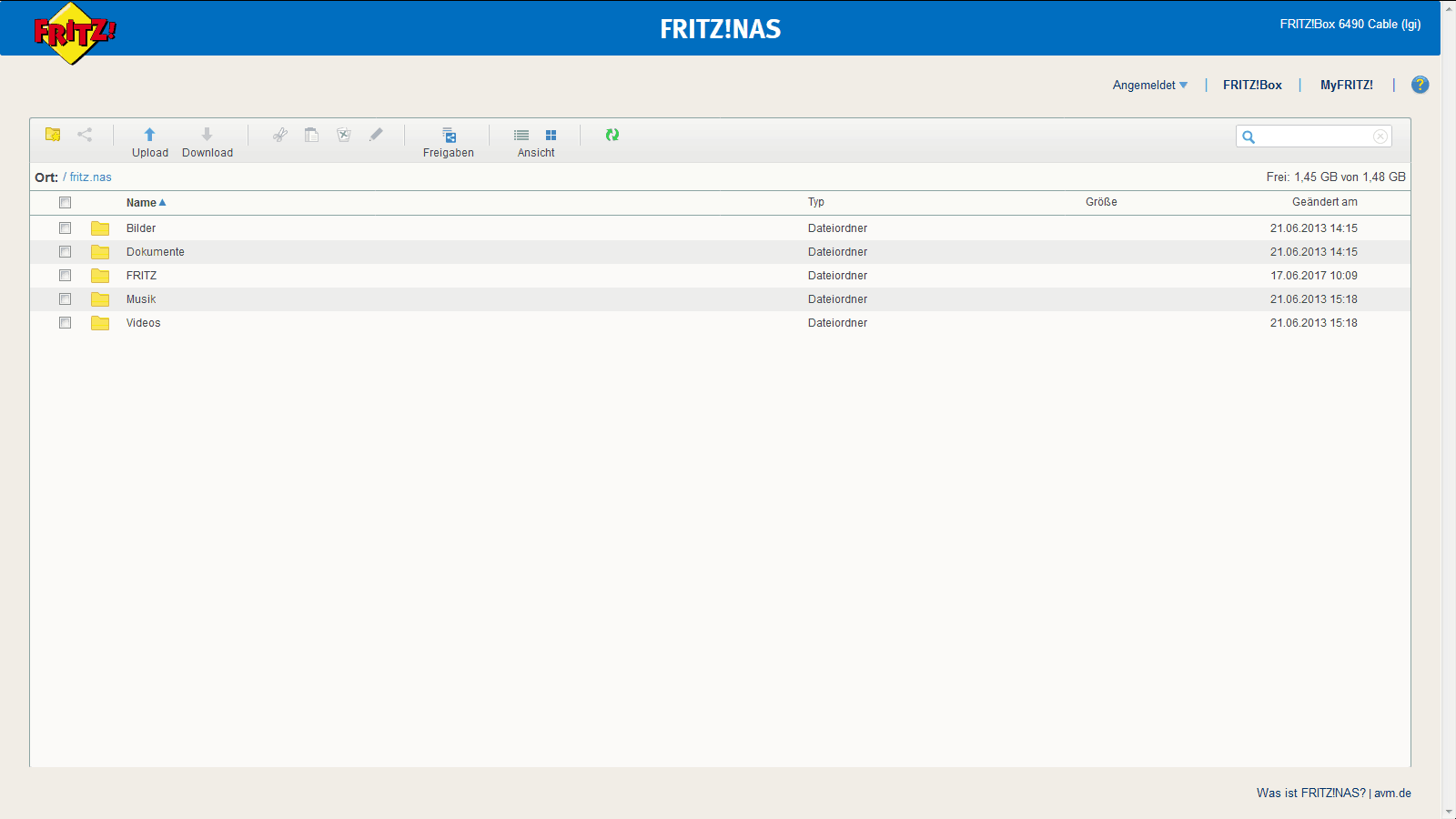Click the page's vertical scrollbar
The image size is (1456, 819).
1449,409
